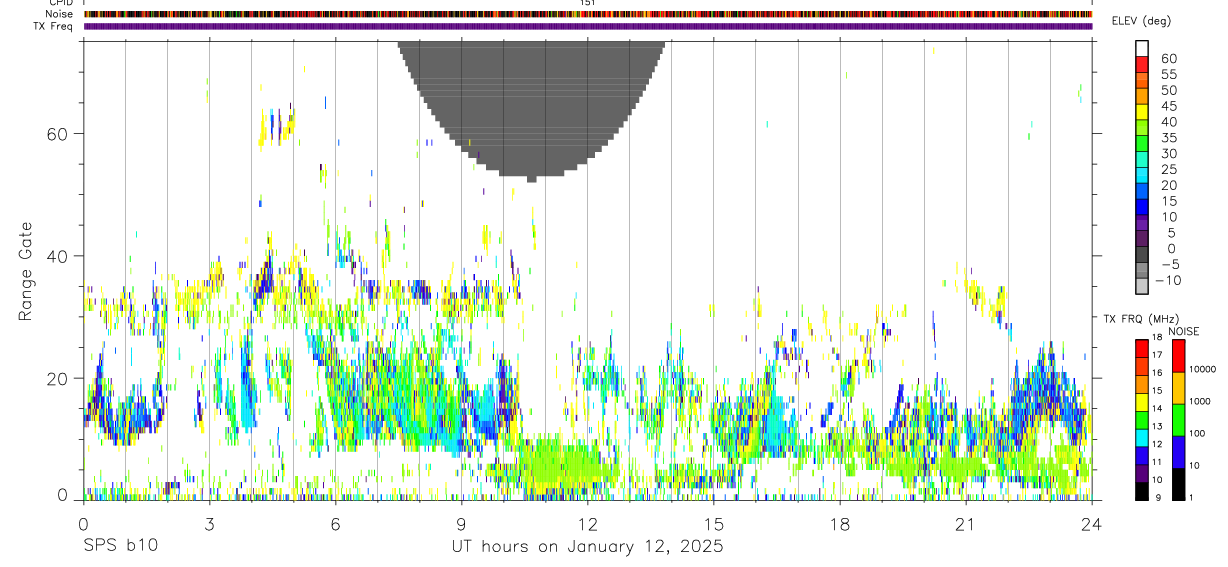Click the orange swatch in the NOISE scale
This screenshot has height=567, width=1228.
point(1179,388)
